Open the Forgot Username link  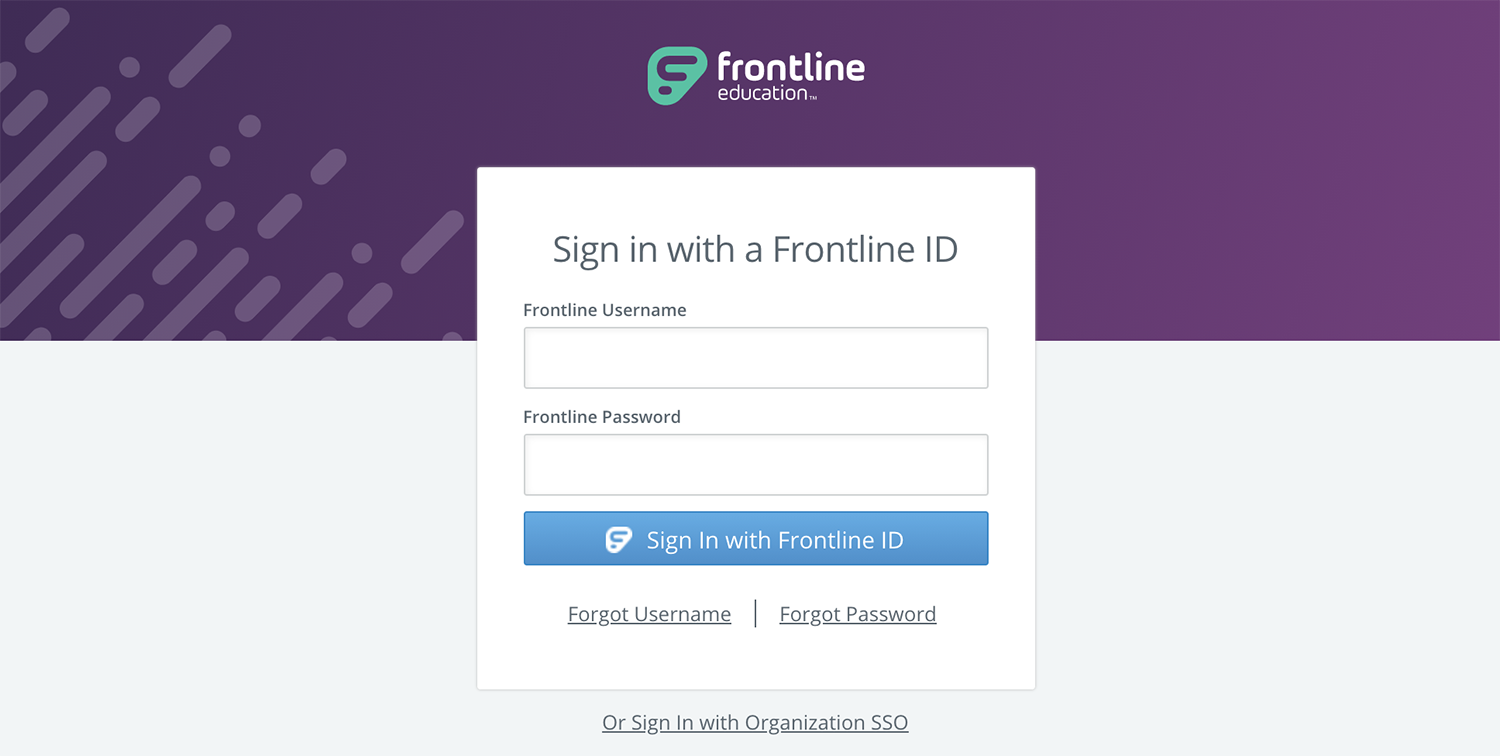[649, 614]
